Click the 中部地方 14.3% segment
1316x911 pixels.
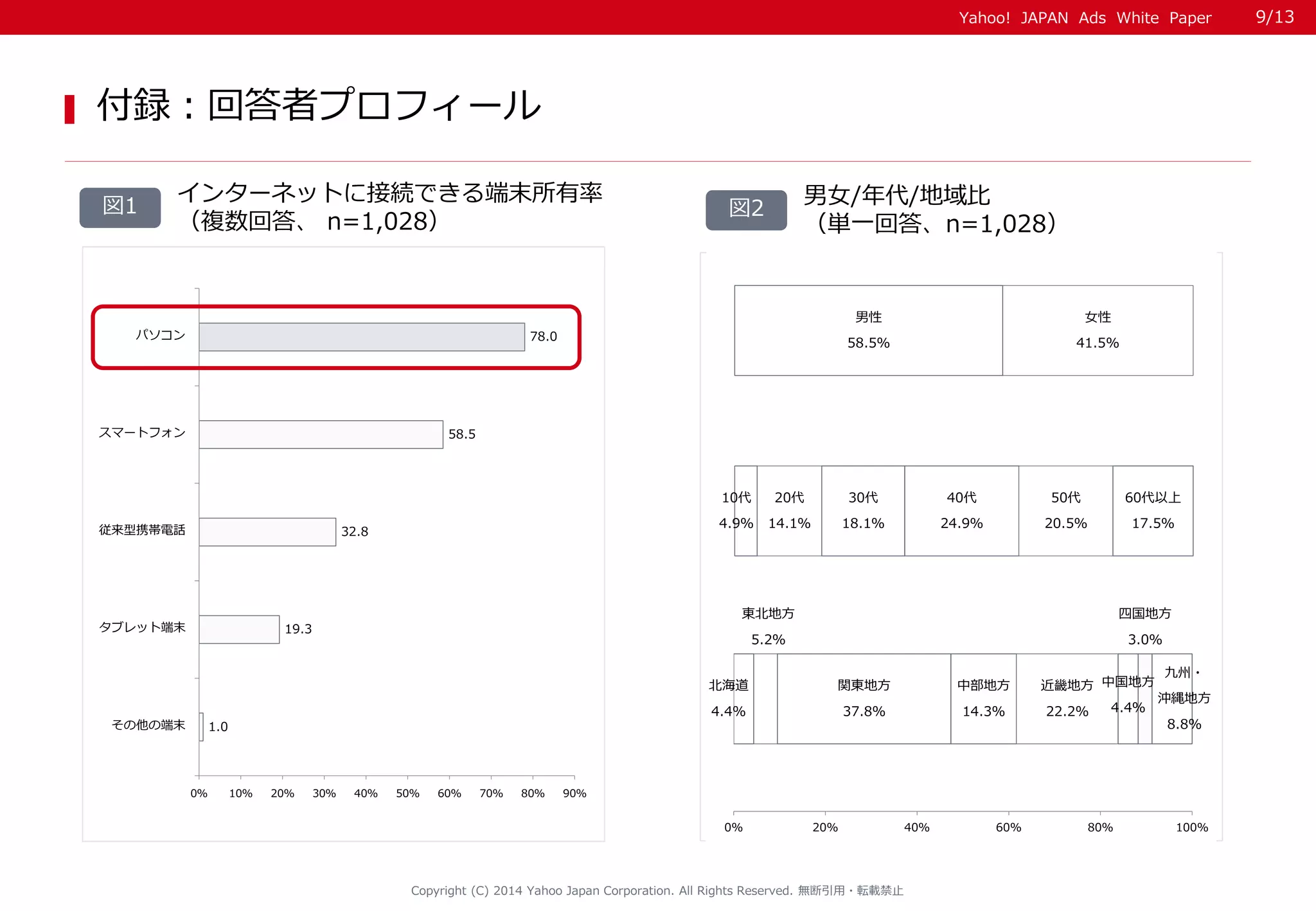983,699
